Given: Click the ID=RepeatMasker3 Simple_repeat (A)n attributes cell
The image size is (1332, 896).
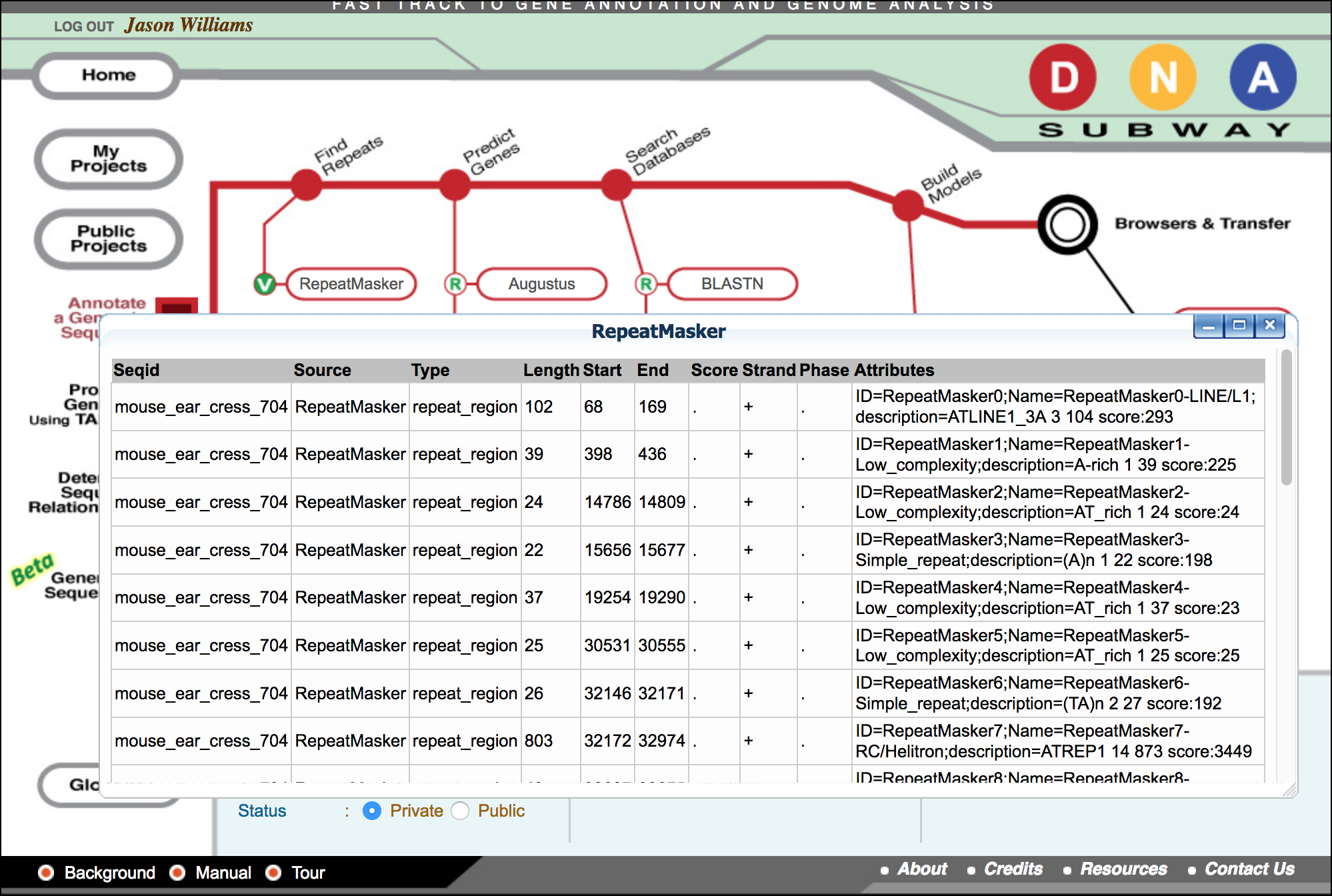Looking at the screenshot, I should tap(1057, 550).
